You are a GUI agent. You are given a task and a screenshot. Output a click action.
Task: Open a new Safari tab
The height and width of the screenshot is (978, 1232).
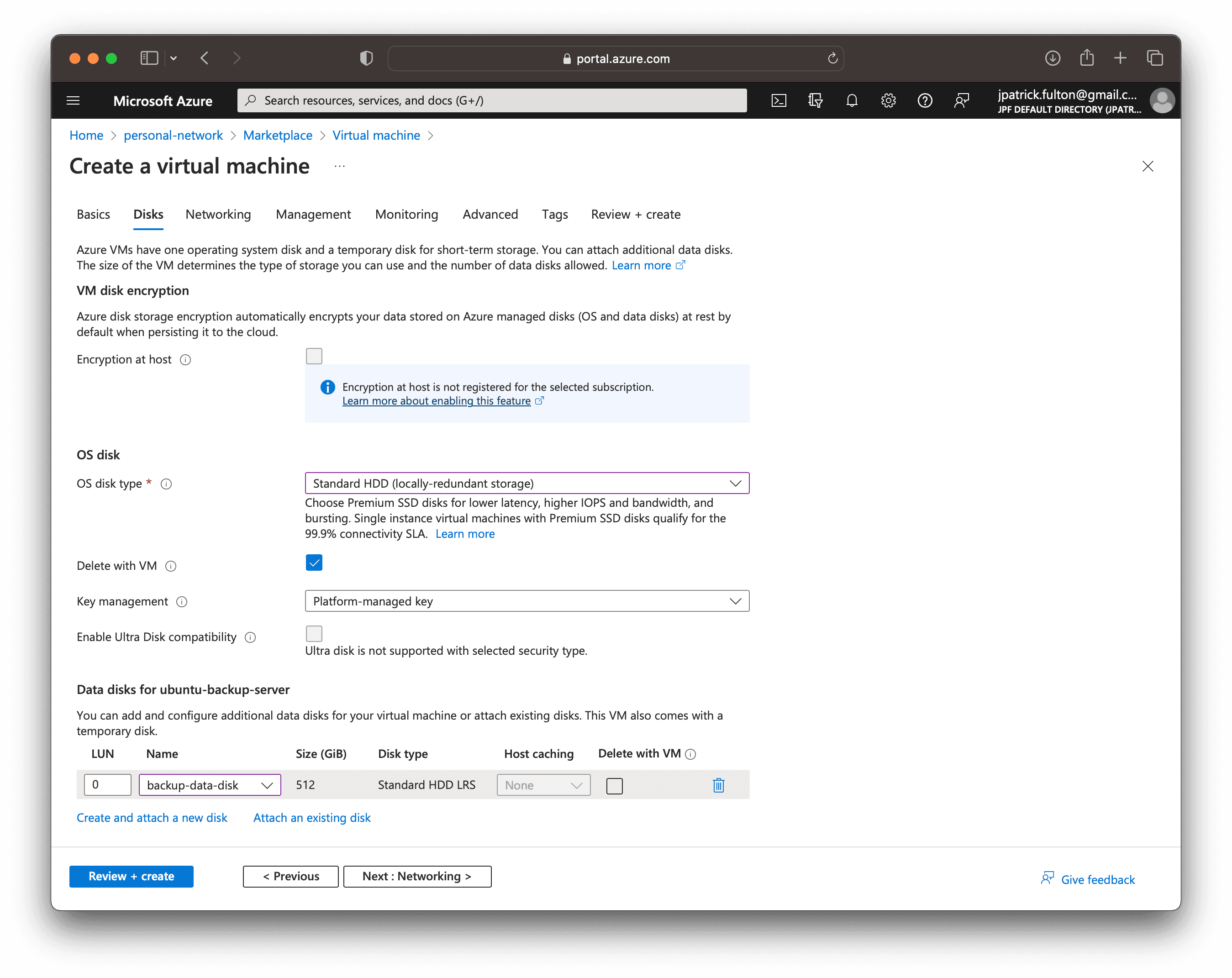1120,58
